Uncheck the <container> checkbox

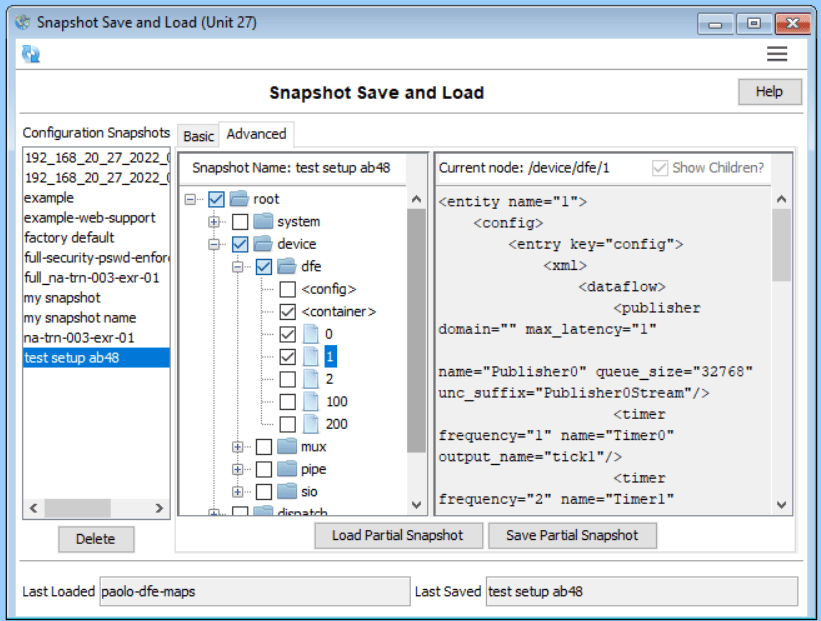click(x=287, y=312)
